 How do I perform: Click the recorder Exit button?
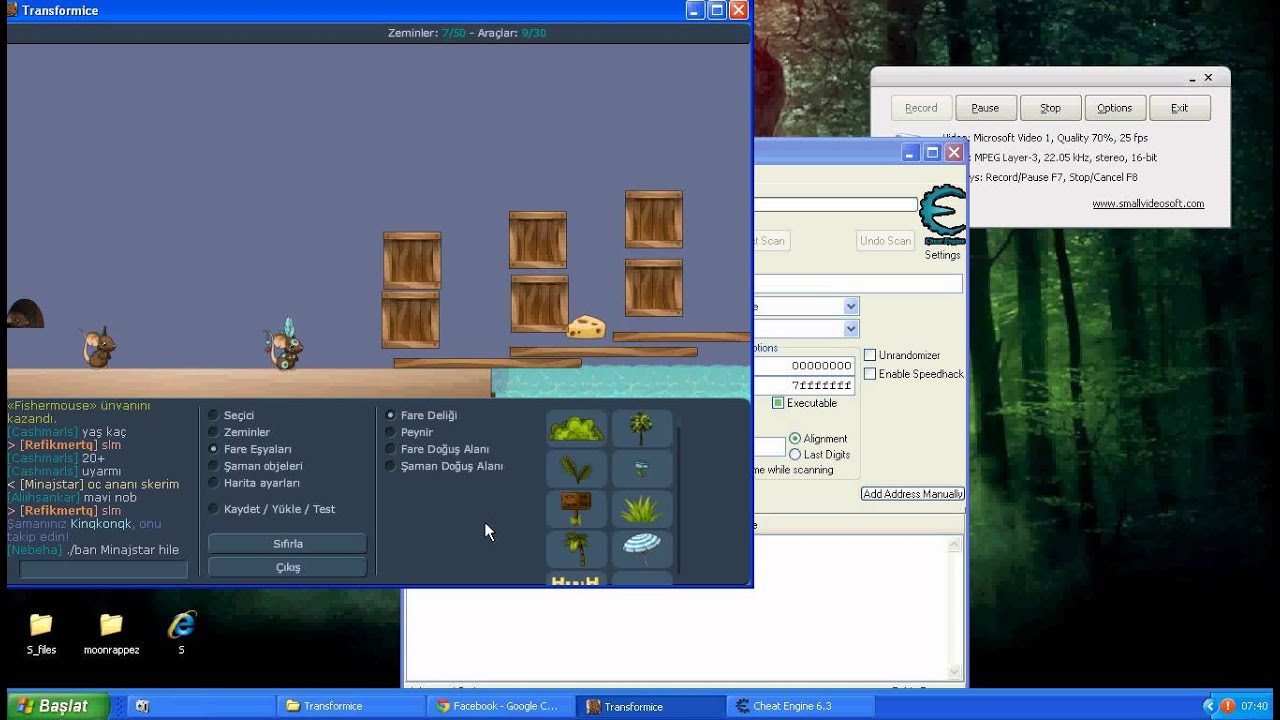click(x=1179, y=108)
